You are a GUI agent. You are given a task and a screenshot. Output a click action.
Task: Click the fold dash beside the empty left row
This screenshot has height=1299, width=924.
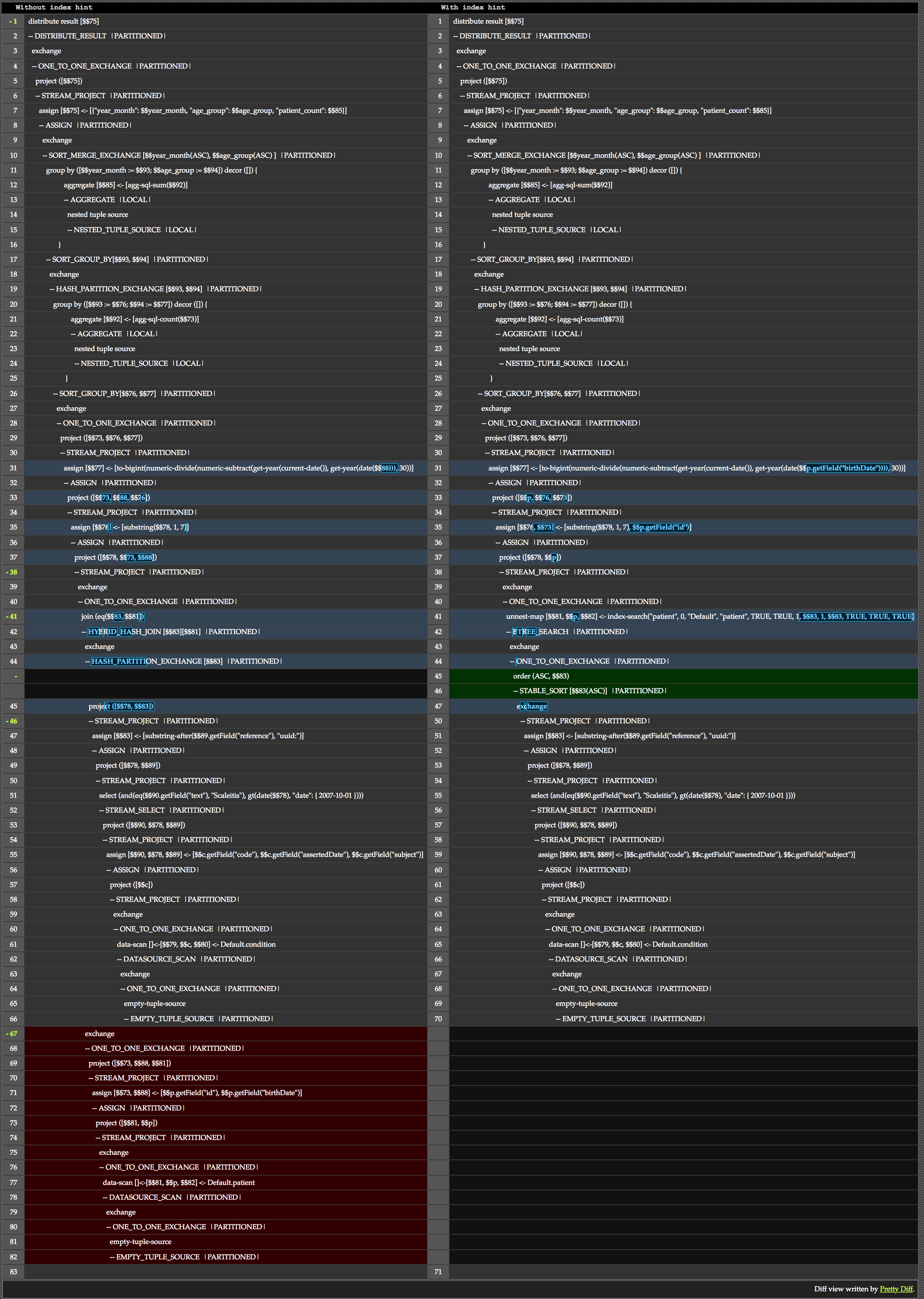click(x=15, y=676)
